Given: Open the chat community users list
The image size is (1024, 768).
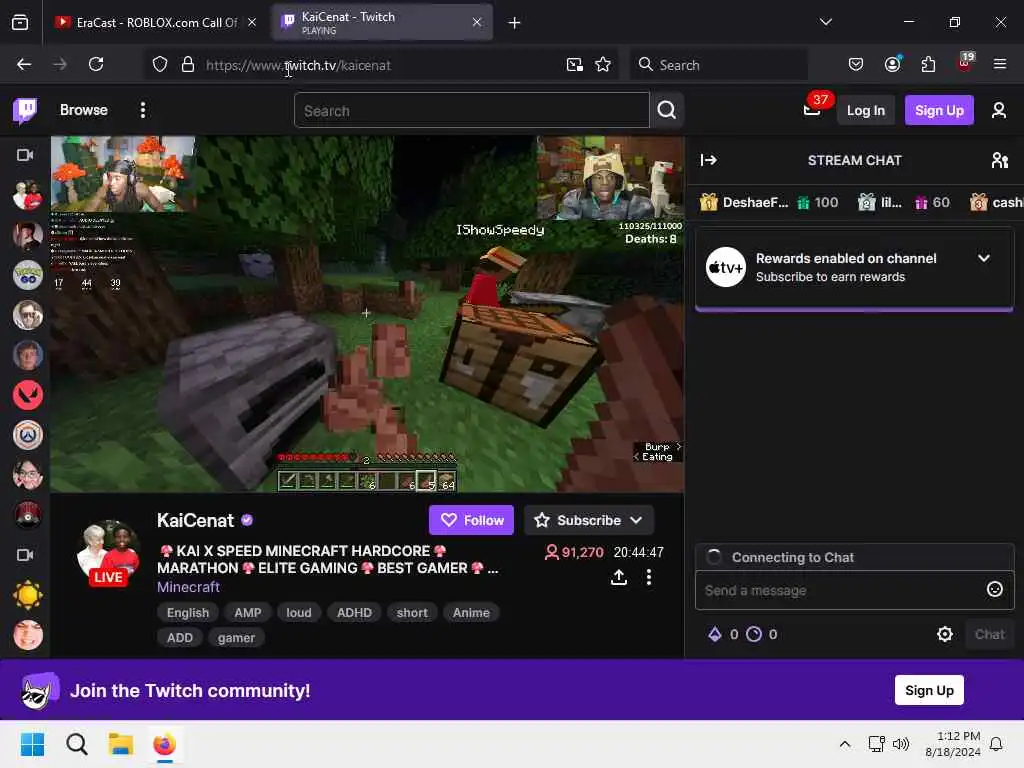Looking at the screenshot, I should (999, 160).
